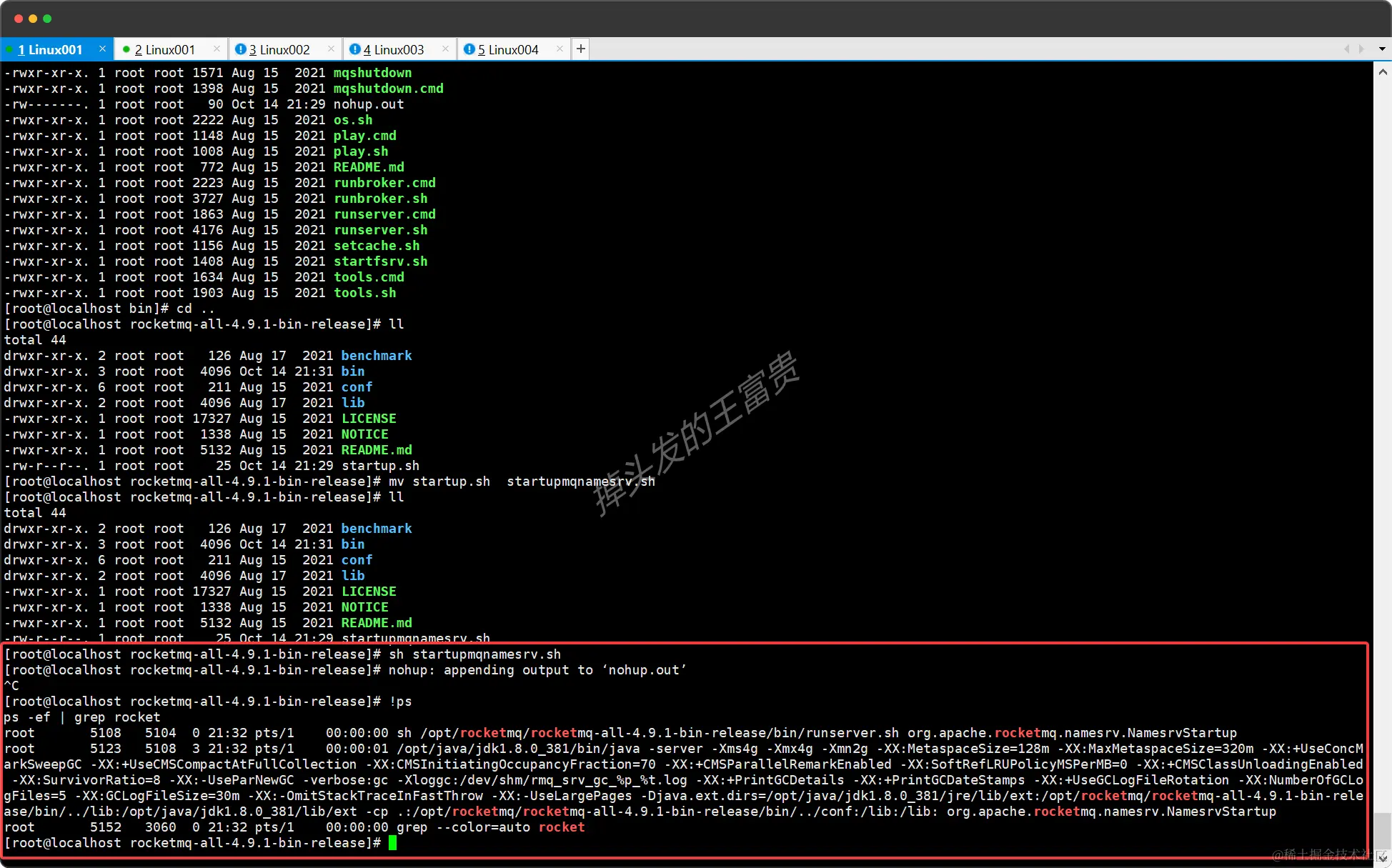Viewport: 1392px width, 868px height.
Task: Click the green macOS zoom window button
Action: [x=47, y=19]
